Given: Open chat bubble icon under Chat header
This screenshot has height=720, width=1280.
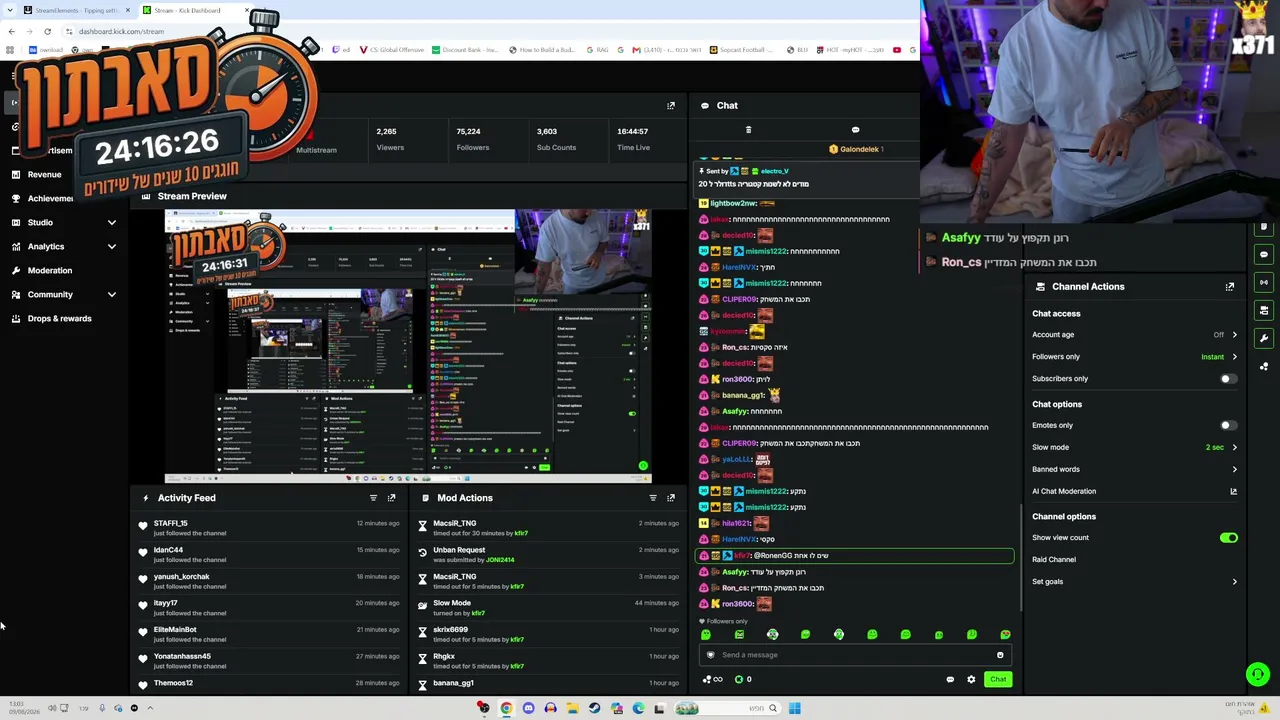Looking at the screenshot, I should click(x=855, y=130).
